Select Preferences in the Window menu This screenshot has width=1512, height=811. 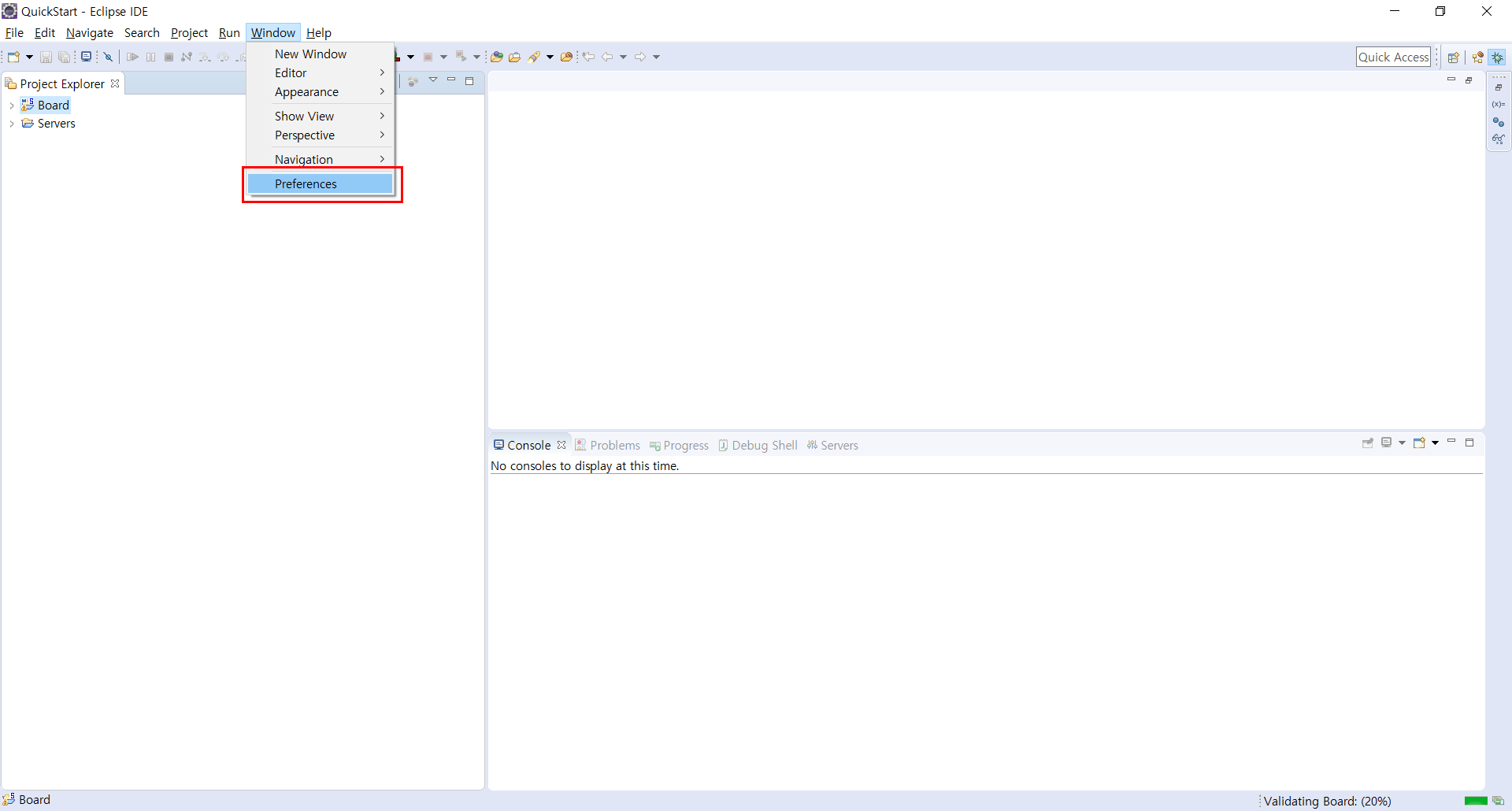point(320,183)
